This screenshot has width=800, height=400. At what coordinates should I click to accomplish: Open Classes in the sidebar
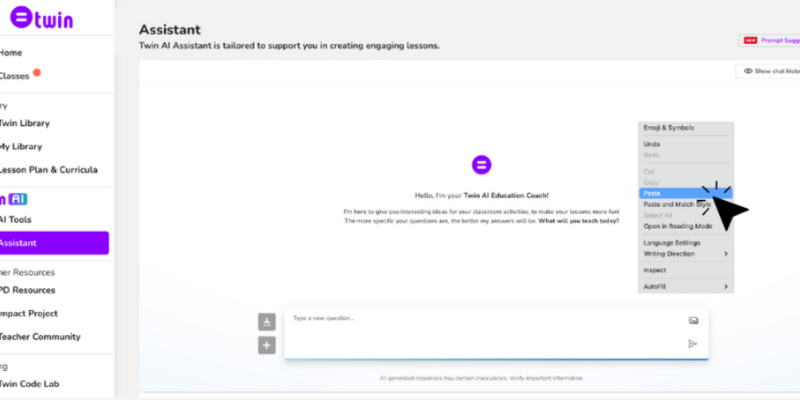point(14,76)
